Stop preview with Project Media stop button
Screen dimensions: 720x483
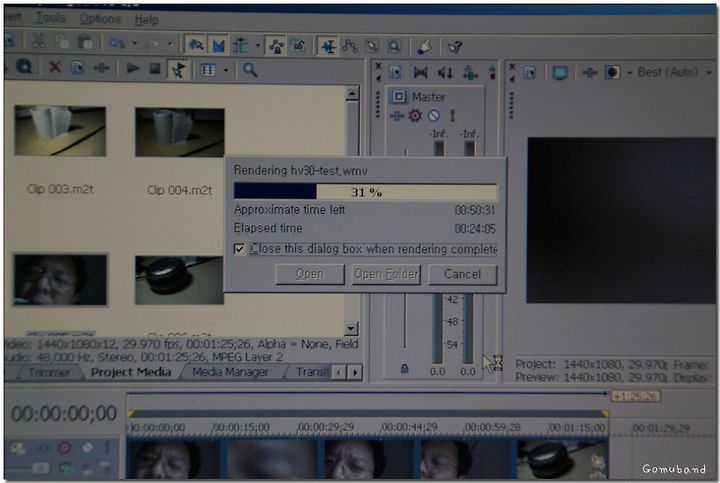tap(155, 69)
